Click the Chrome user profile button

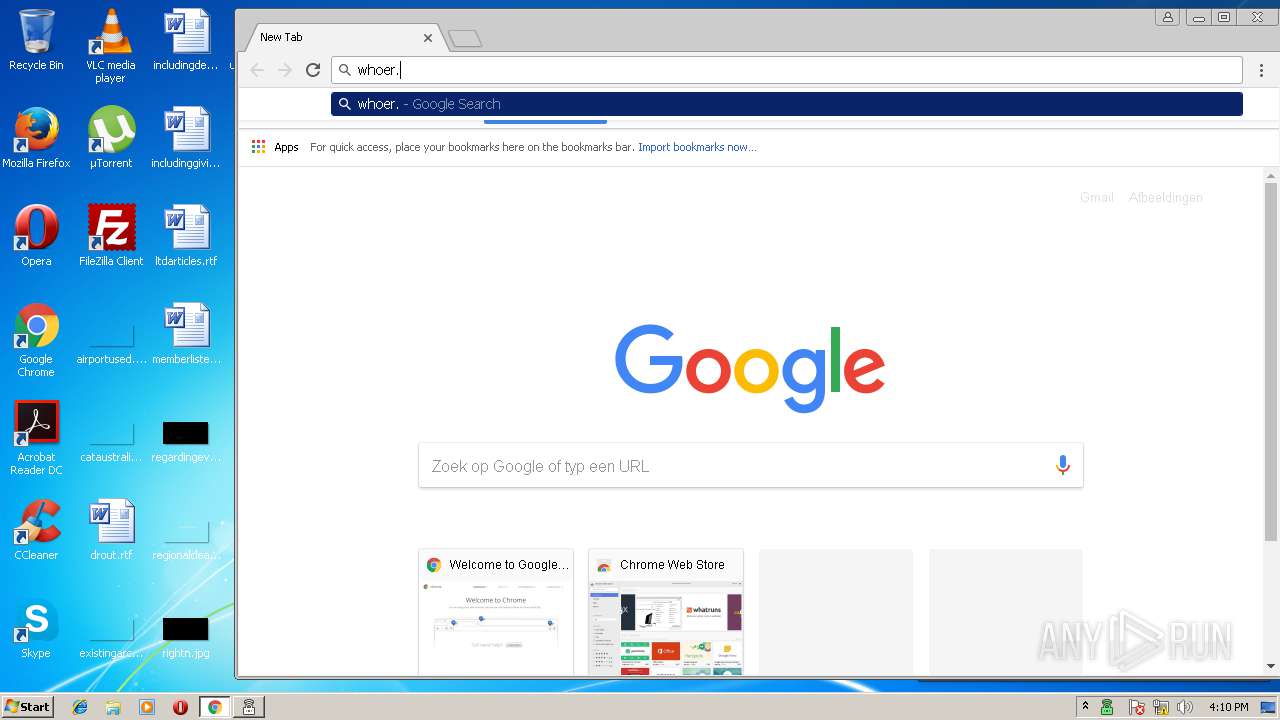pyautogui.click(x=1167, y=17)
